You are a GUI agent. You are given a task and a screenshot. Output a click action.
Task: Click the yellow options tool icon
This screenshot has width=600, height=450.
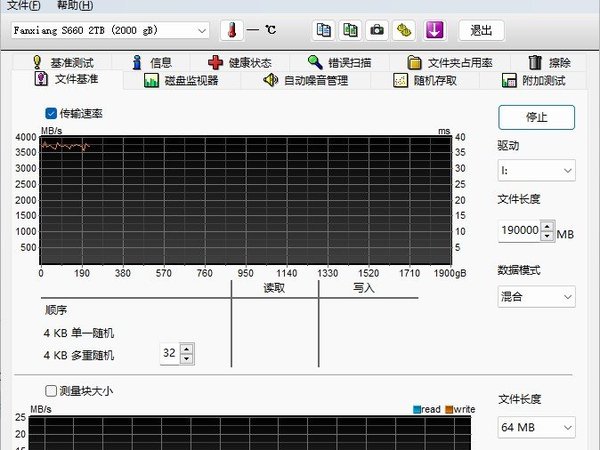click(x=404, y=30)
